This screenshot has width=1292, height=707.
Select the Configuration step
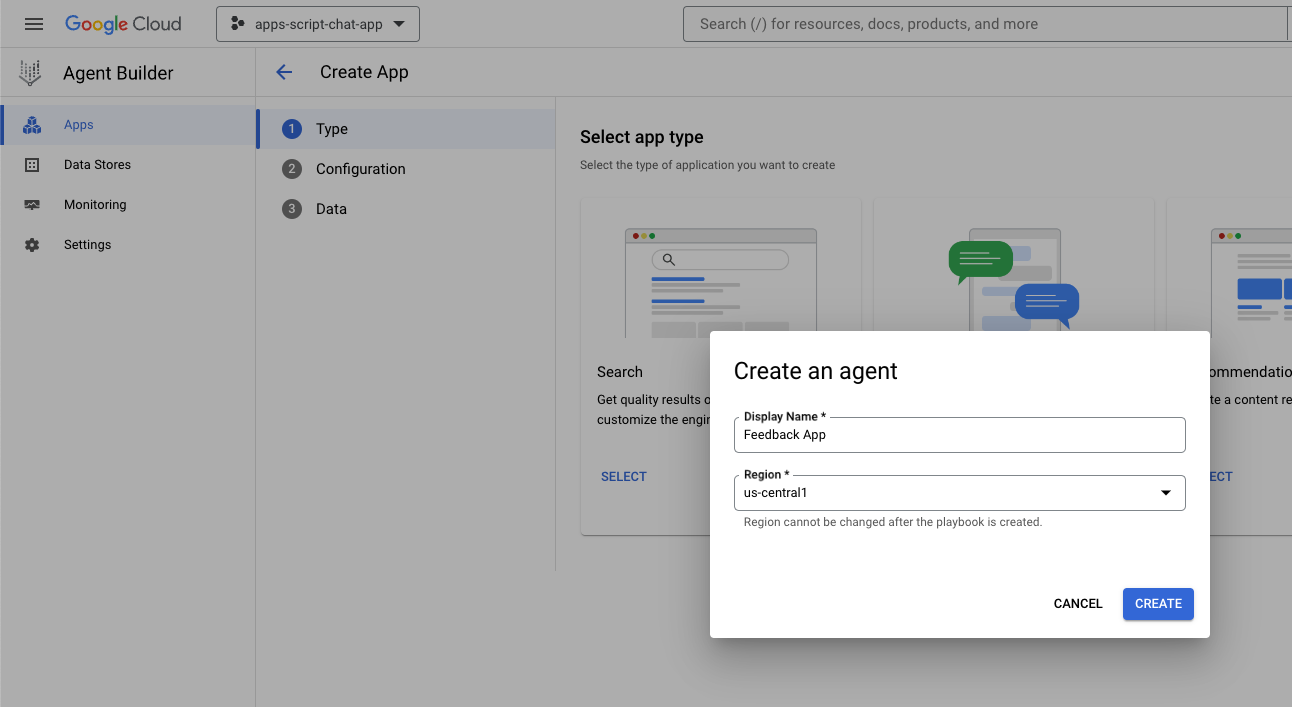[360, 169]
